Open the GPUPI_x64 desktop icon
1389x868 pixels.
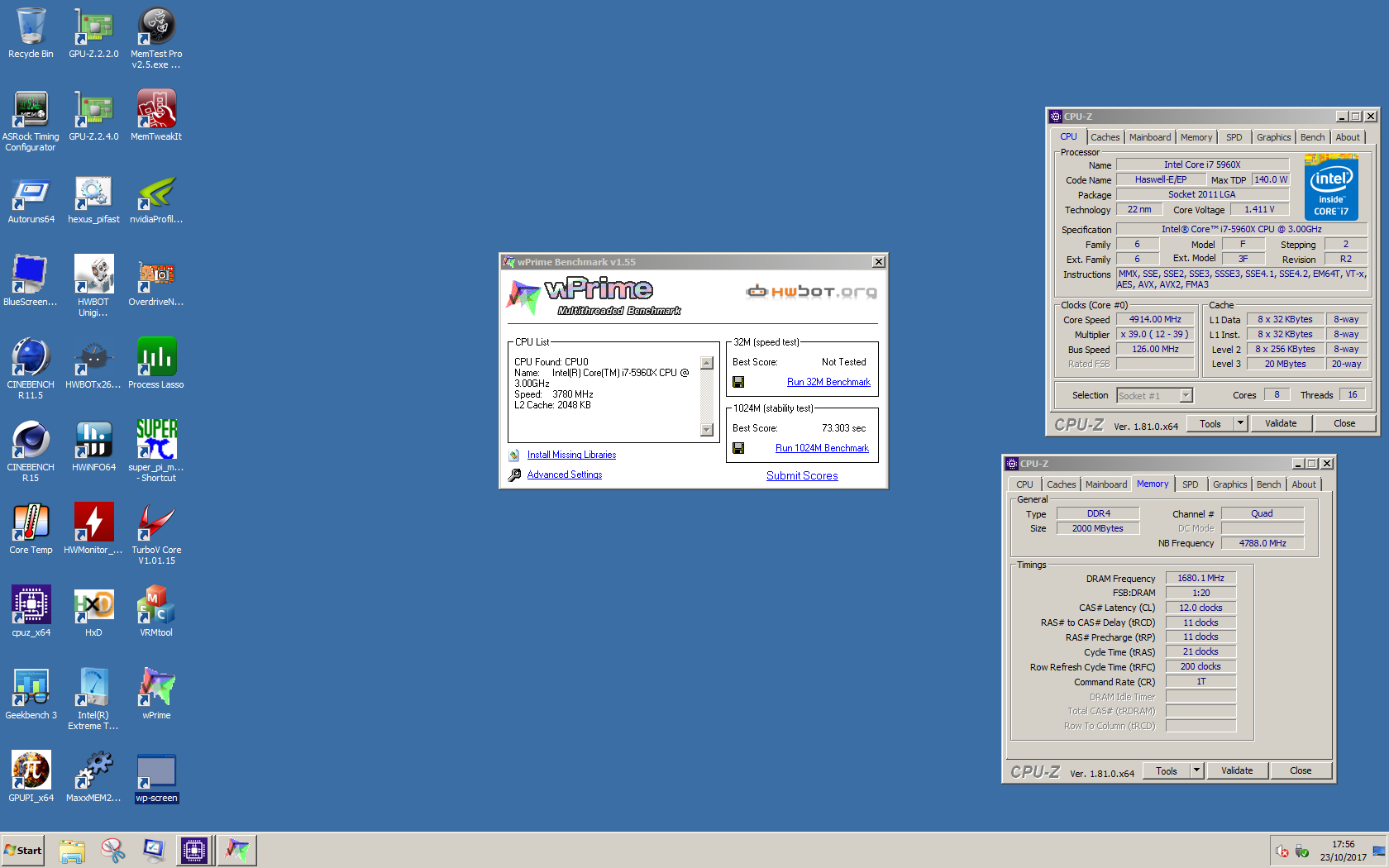pyautogui.click(x=31, y=777)
